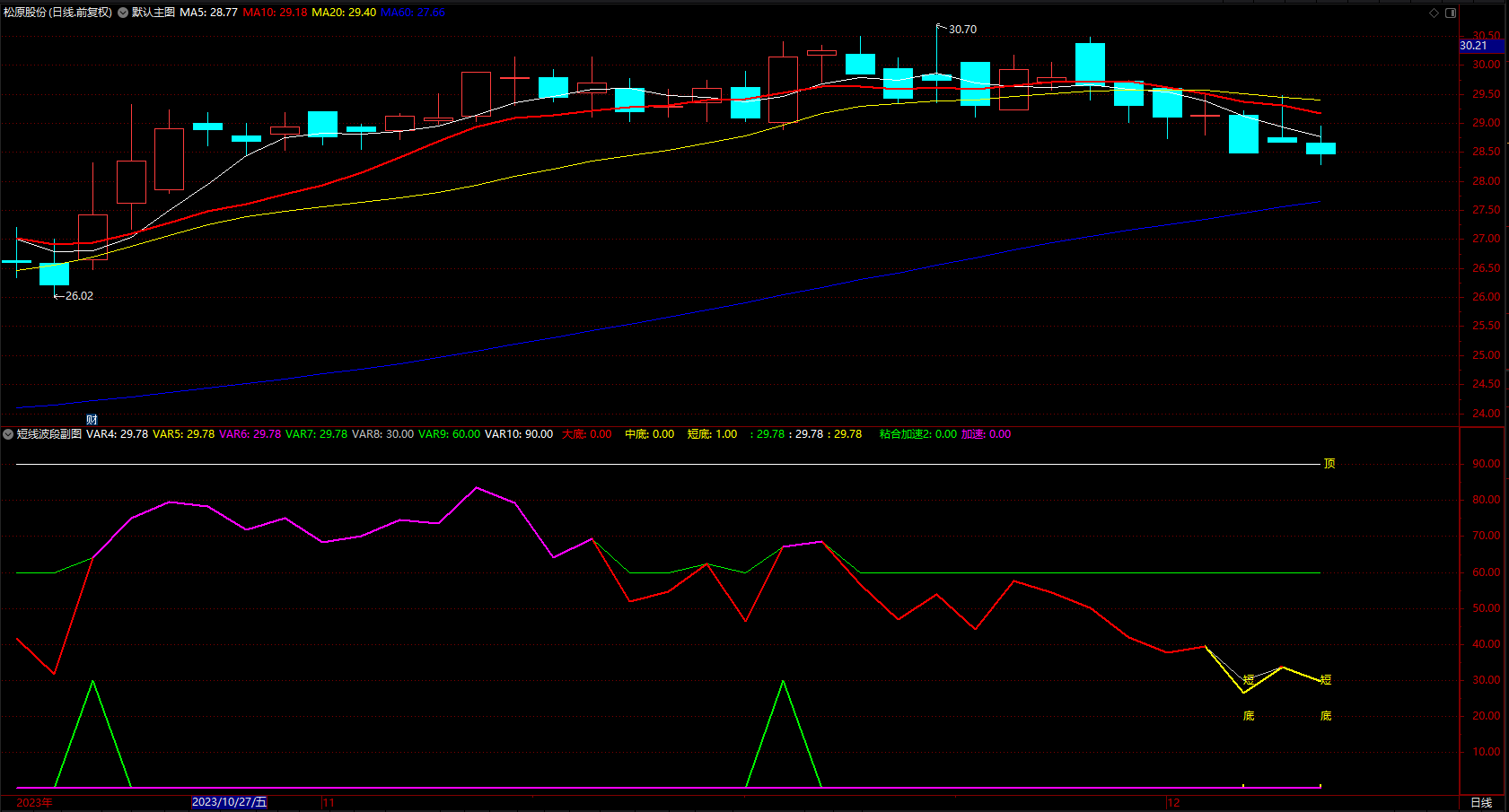Click the 粘合加速2: 0.00 value
This screenshot has width=1509, height=812.
tap(918, 434)
